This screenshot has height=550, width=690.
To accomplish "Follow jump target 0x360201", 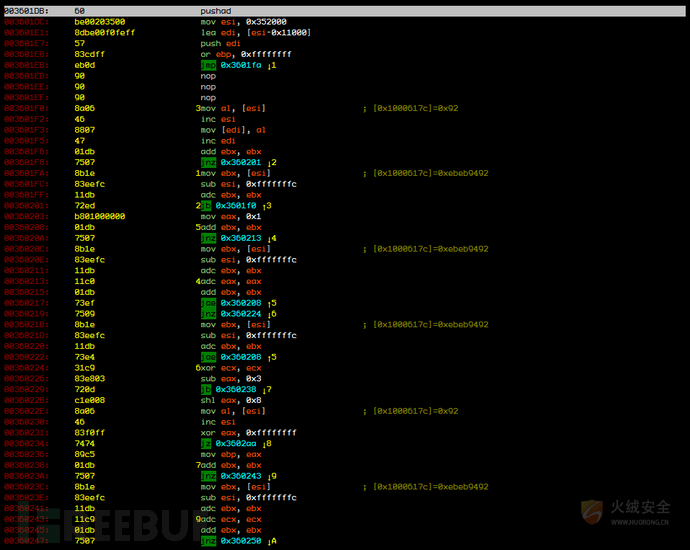I will [241, 162].
